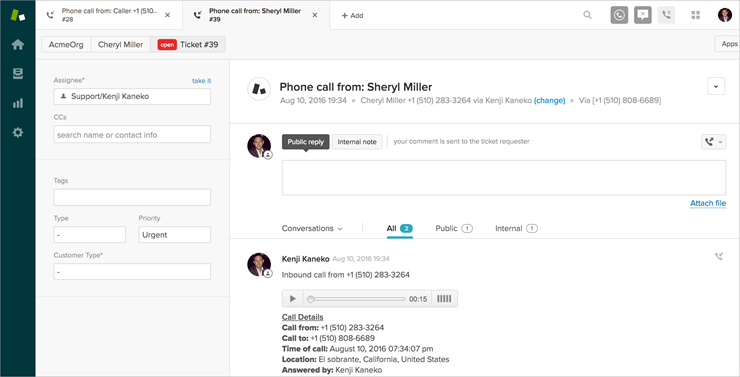Click the search magnifier icon
This screenshot has width=740, height=377.
tap(587, 15)
